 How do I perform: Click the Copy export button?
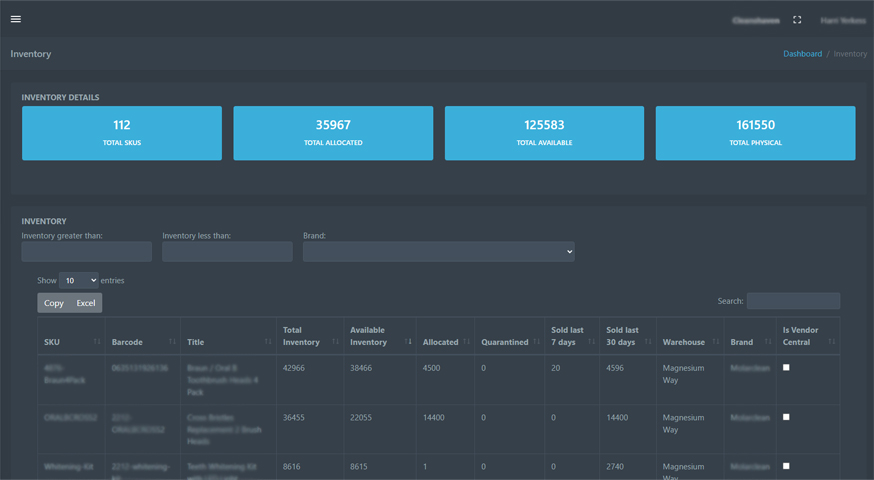54,303
